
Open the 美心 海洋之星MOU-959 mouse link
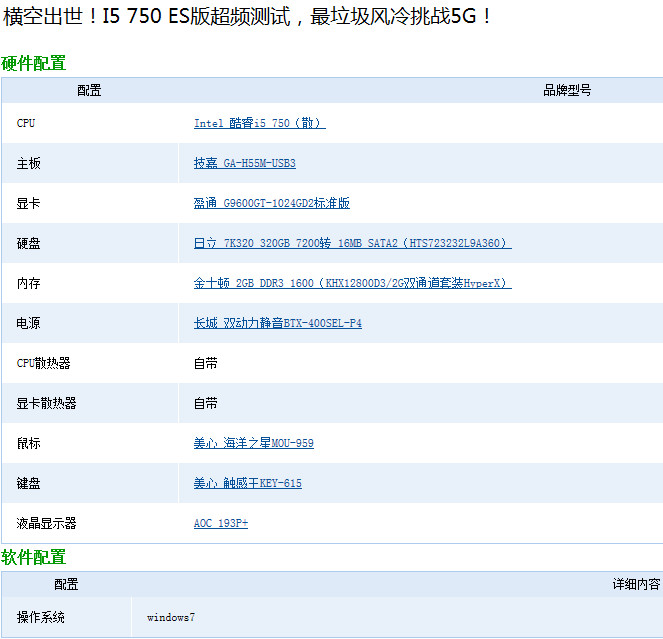click(254, 443)
